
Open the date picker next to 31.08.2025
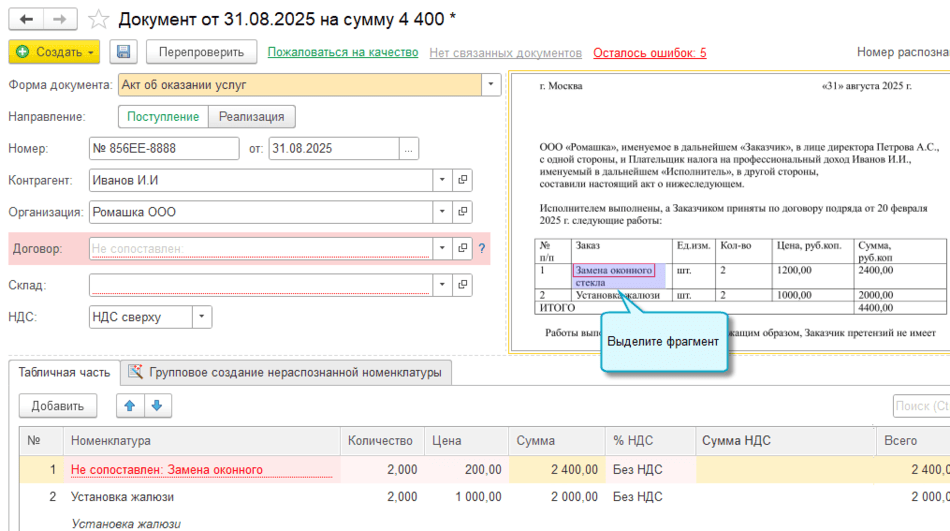pos(409,149)
